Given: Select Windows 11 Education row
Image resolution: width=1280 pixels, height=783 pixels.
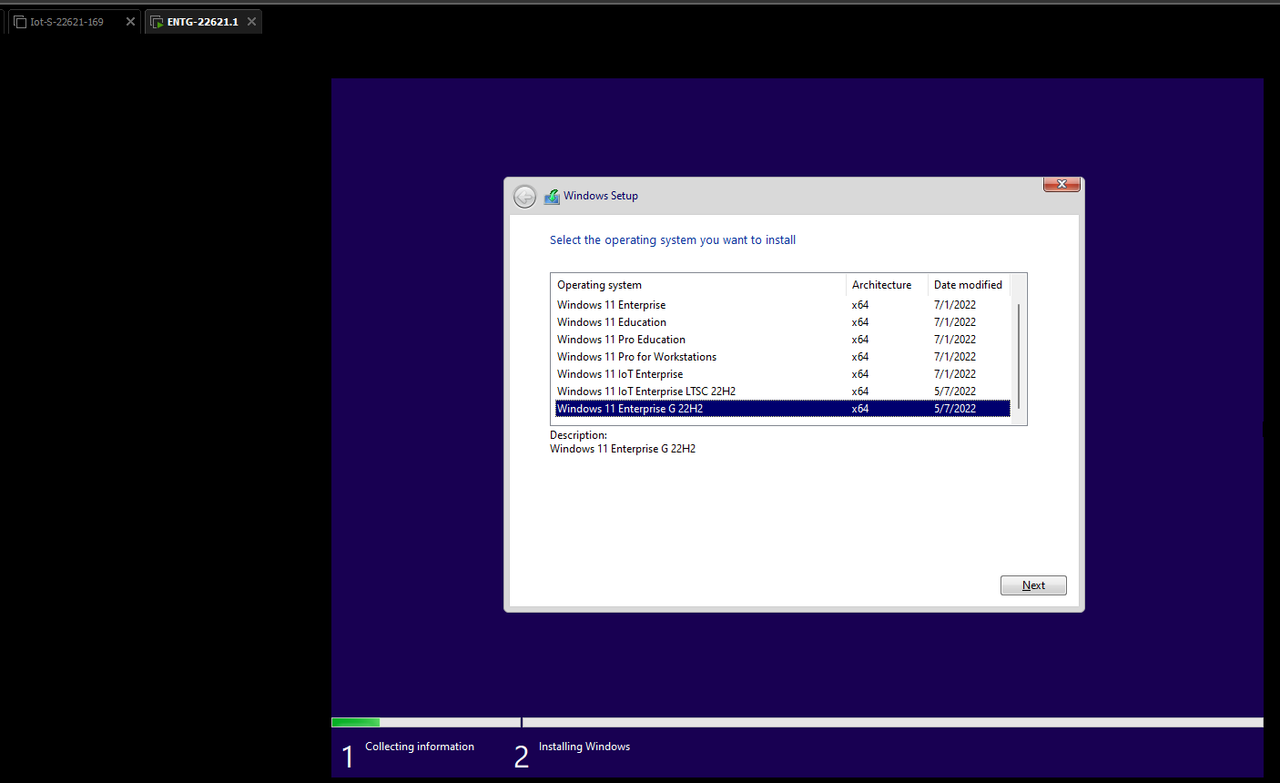Looking at the screenshot, I should (782, 322).
